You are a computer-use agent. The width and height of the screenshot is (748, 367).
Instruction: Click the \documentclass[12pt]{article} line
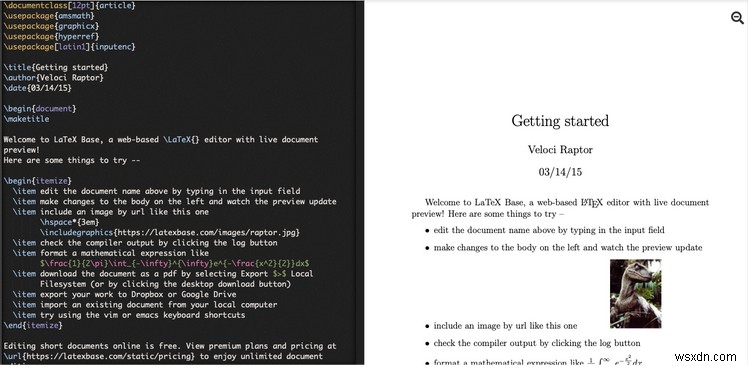70,5
